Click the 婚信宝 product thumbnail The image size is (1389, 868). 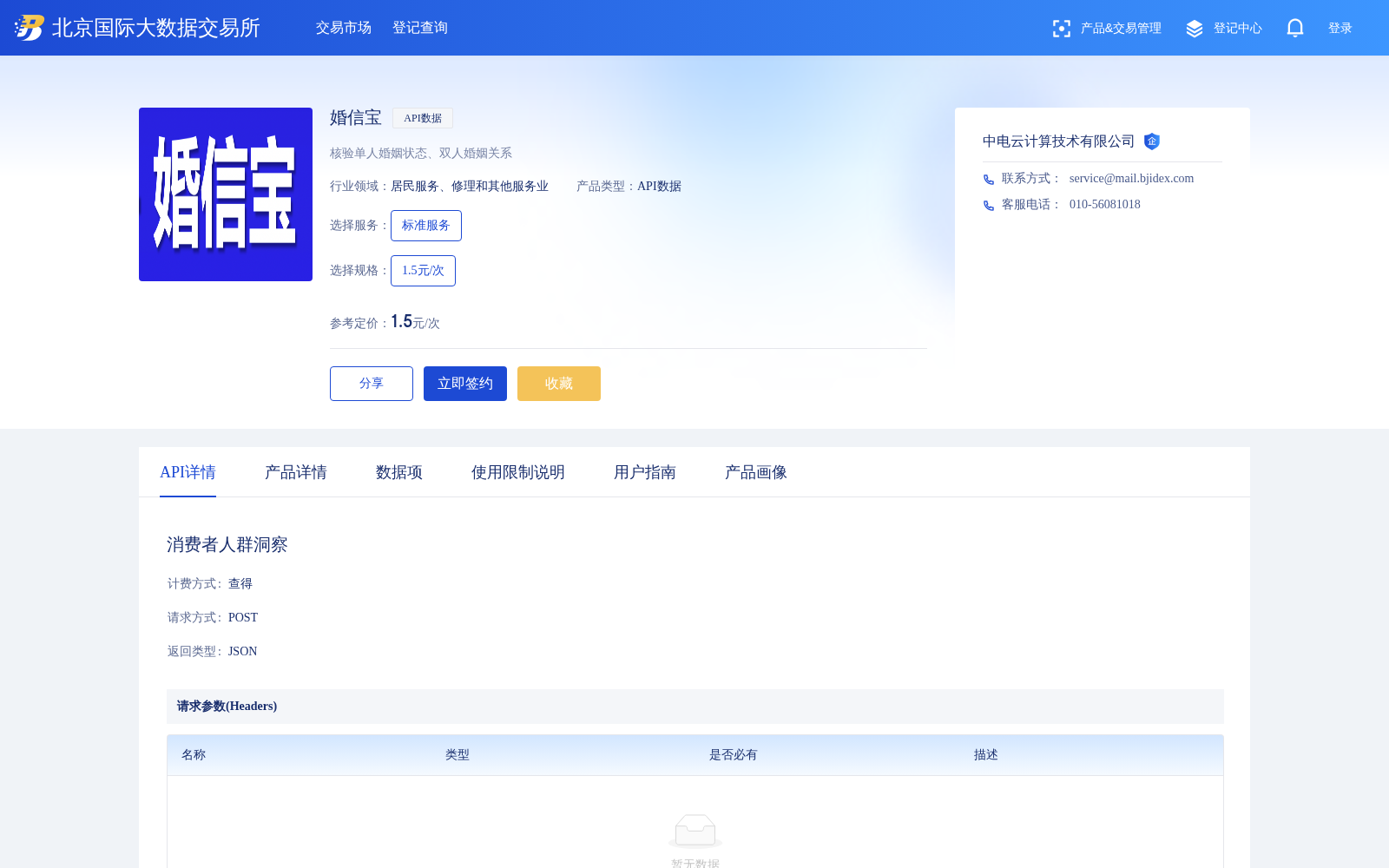226,194
